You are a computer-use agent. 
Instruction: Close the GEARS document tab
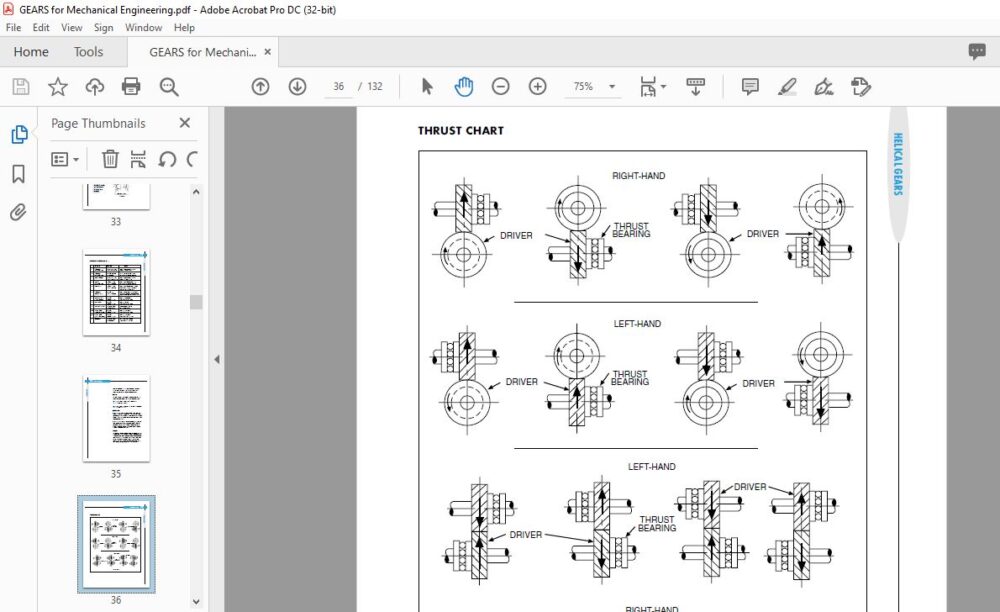click(x=268, y=52)
